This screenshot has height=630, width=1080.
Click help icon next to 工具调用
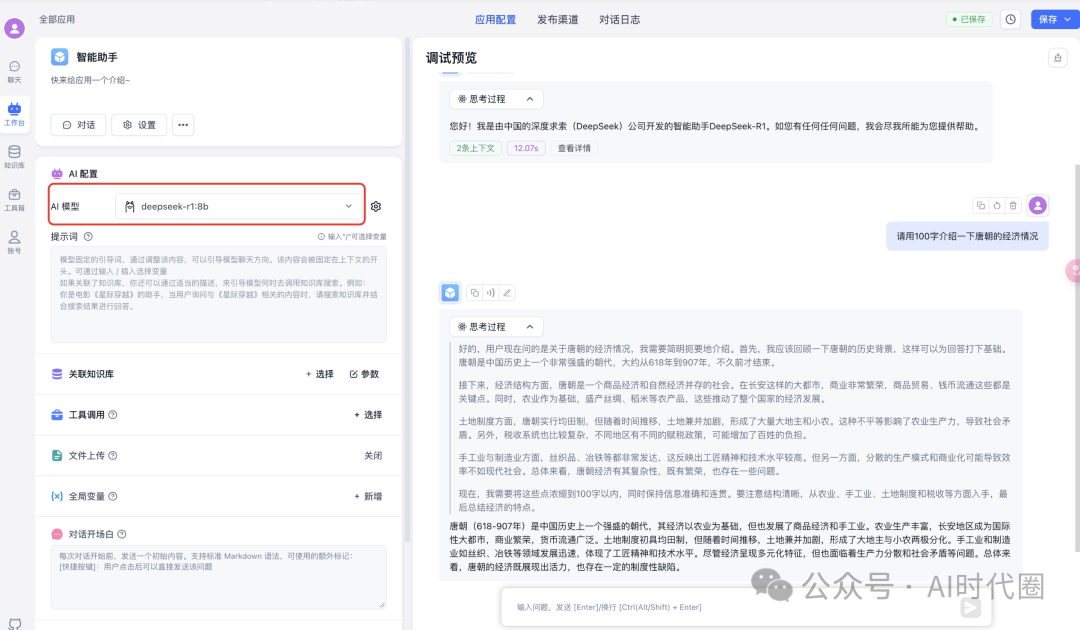113,414
